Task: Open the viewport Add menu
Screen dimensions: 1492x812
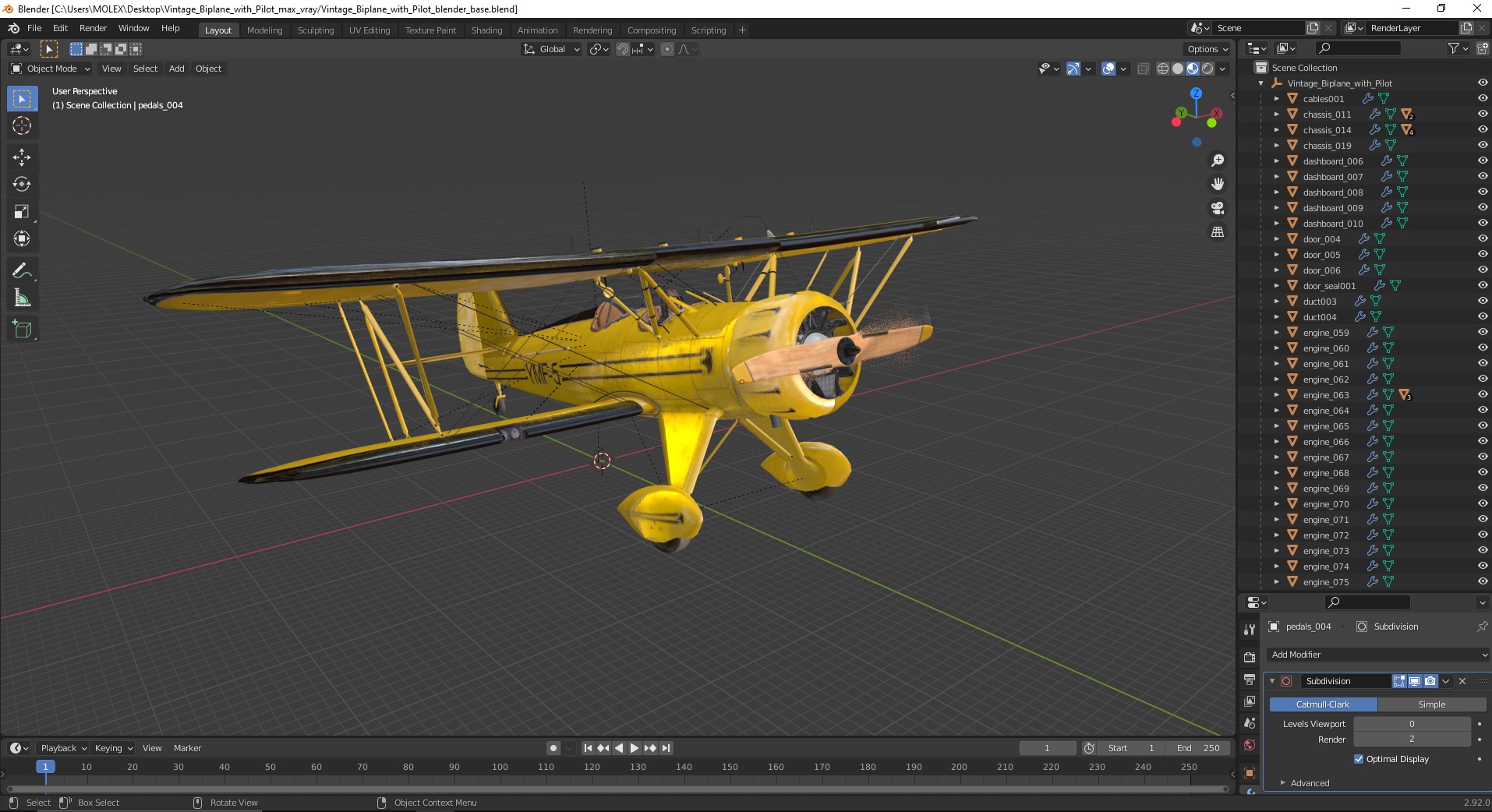Action: click(177, 69)
